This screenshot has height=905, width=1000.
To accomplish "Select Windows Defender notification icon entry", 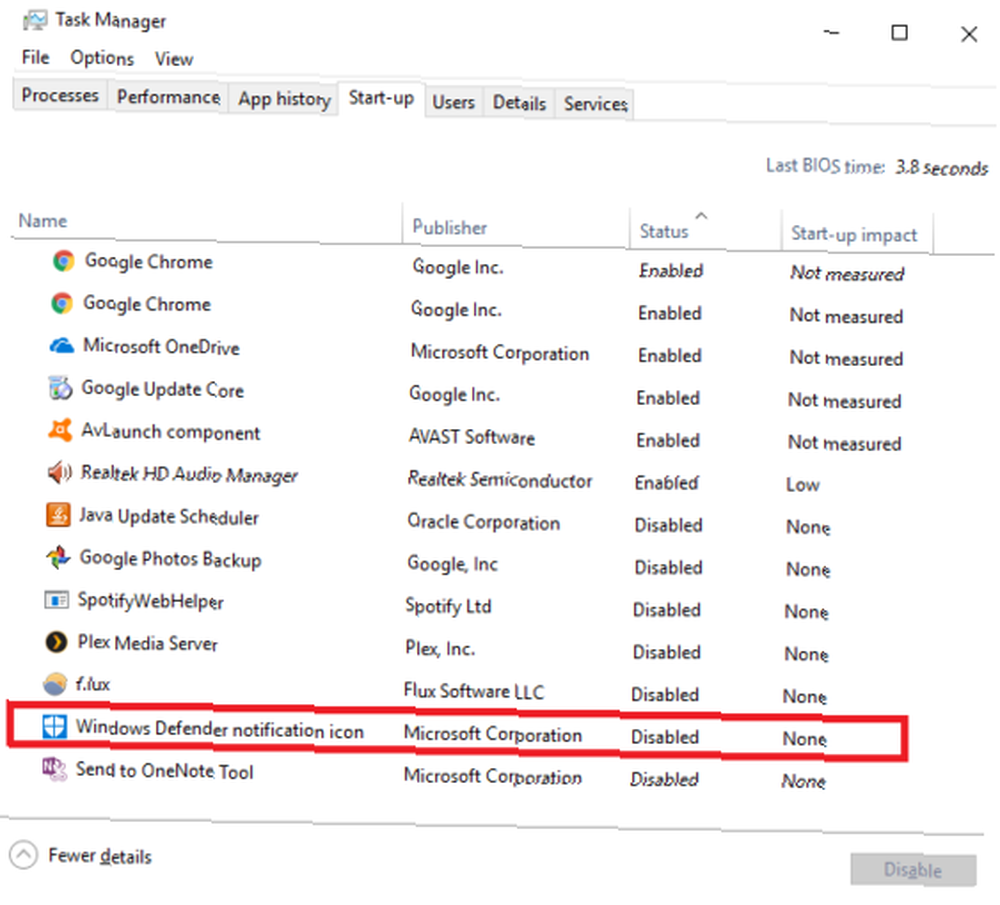I will (219, 728).
